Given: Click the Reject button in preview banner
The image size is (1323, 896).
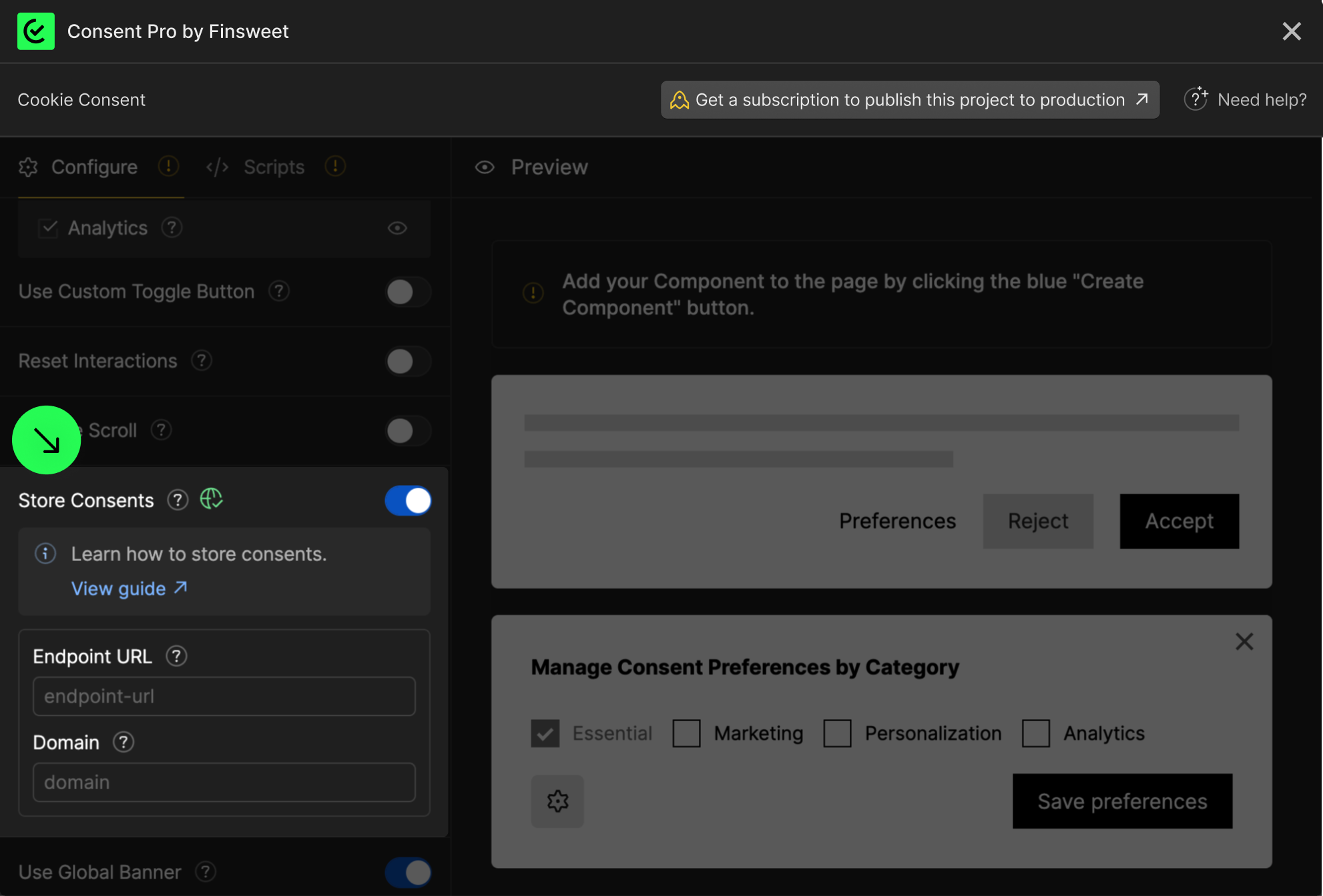Looking at the screenshot, I should [1038, 521].
